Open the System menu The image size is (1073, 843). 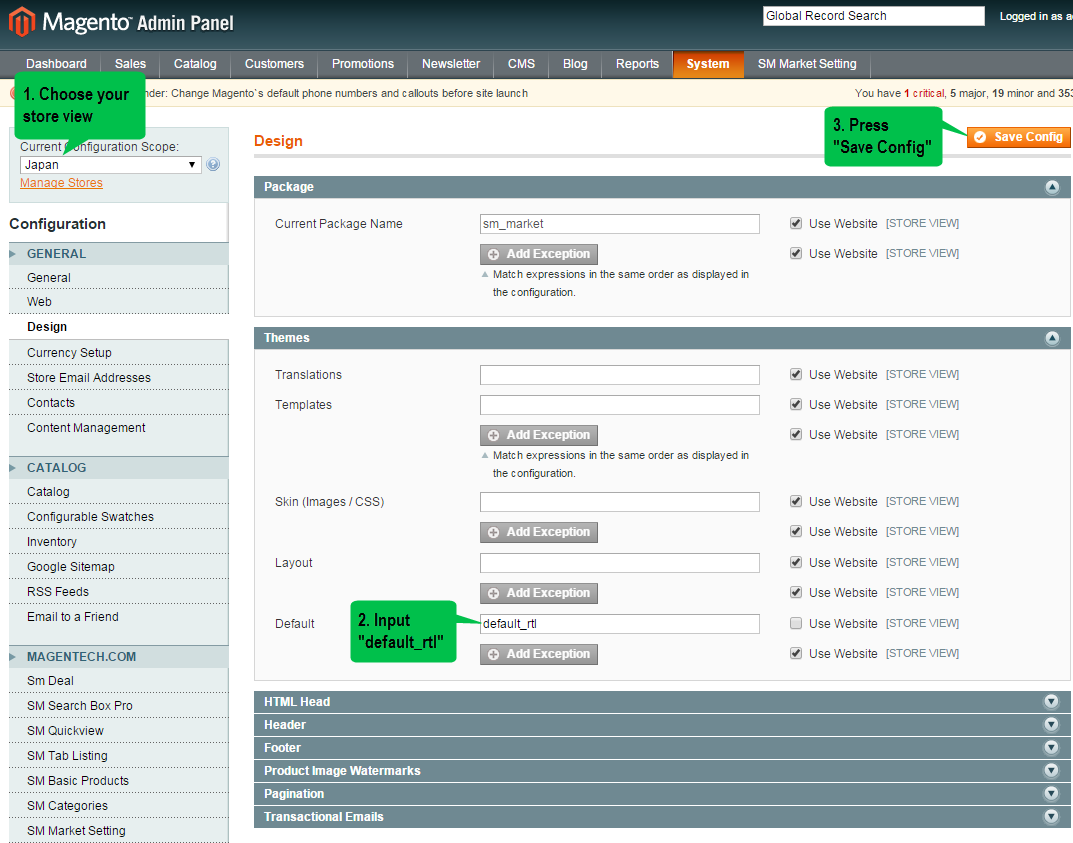[708, 64]
